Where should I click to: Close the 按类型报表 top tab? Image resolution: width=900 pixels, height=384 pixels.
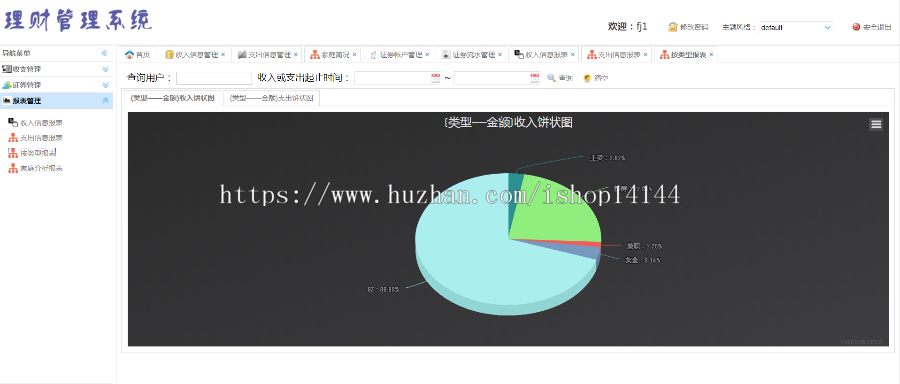(x=711, y=55)
